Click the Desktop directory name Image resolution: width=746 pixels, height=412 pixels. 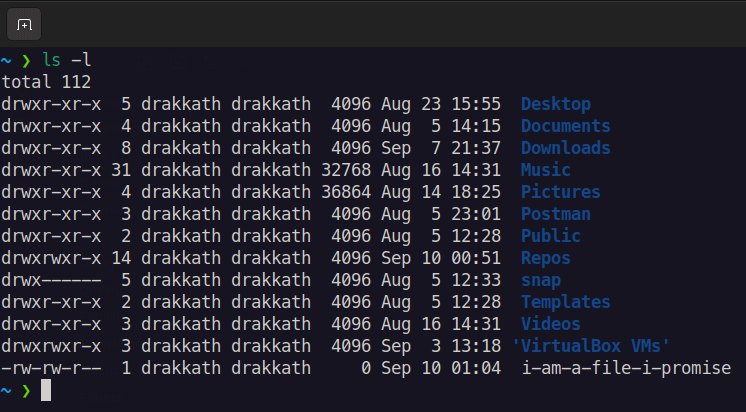pyautogui.click(x=555, y=104)
